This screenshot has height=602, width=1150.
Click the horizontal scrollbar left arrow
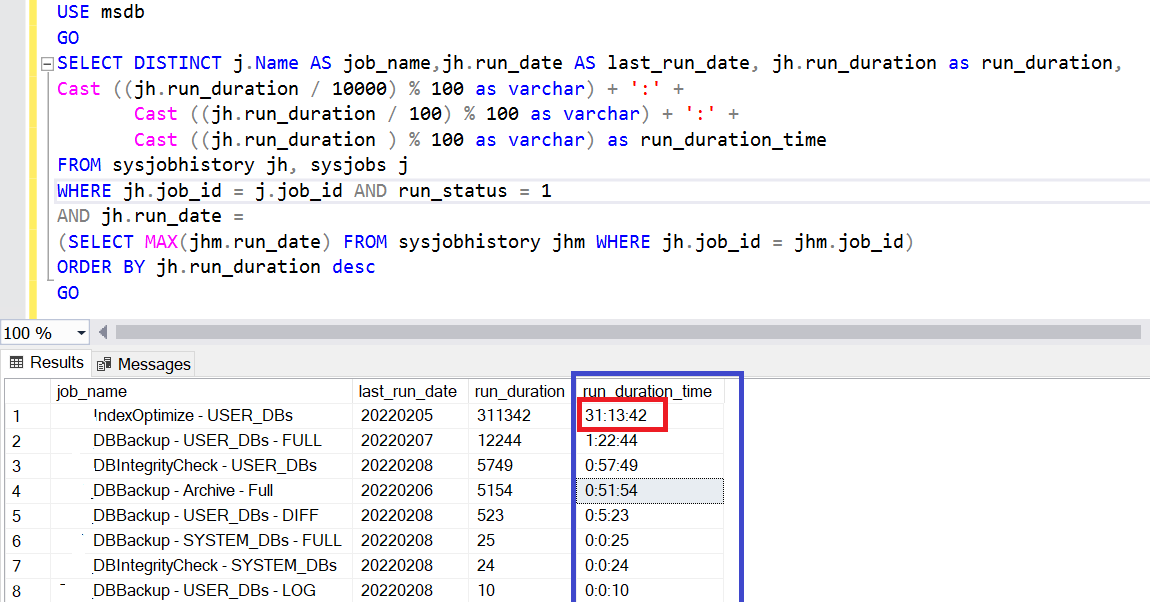pyautogui.click(x=103, y=332)
